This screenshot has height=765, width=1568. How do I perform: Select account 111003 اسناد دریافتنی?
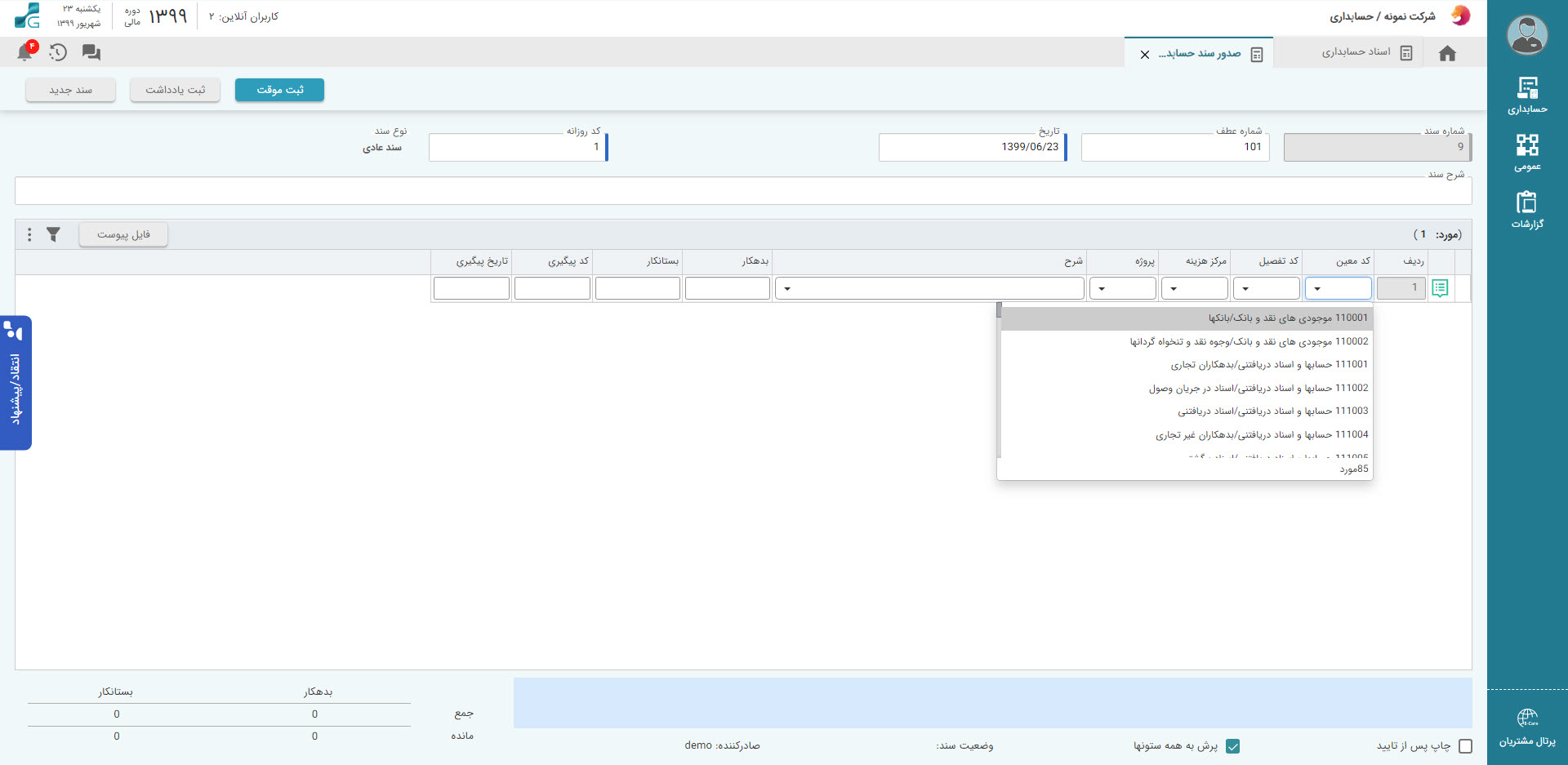1187,411
